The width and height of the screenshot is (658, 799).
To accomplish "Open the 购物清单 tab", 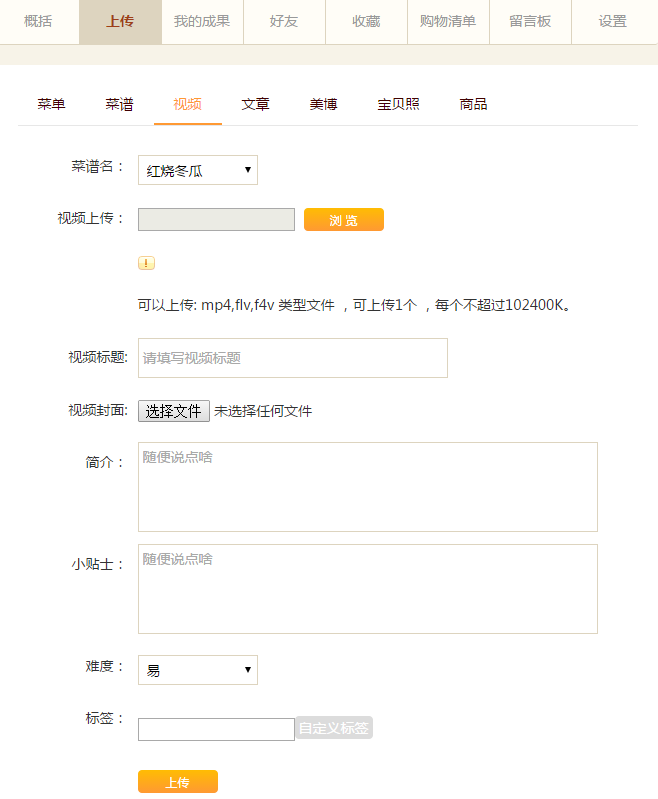I will (449, 22).
